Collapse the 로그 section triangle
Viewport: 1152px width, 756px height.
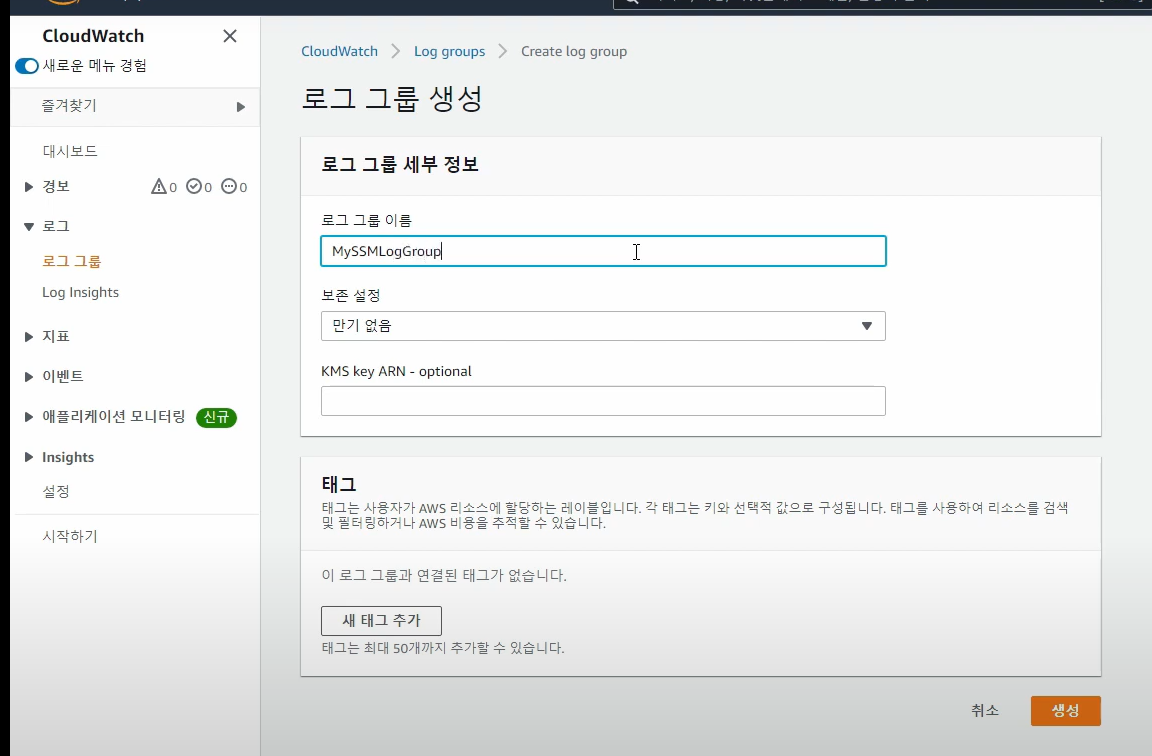[29, 226]
